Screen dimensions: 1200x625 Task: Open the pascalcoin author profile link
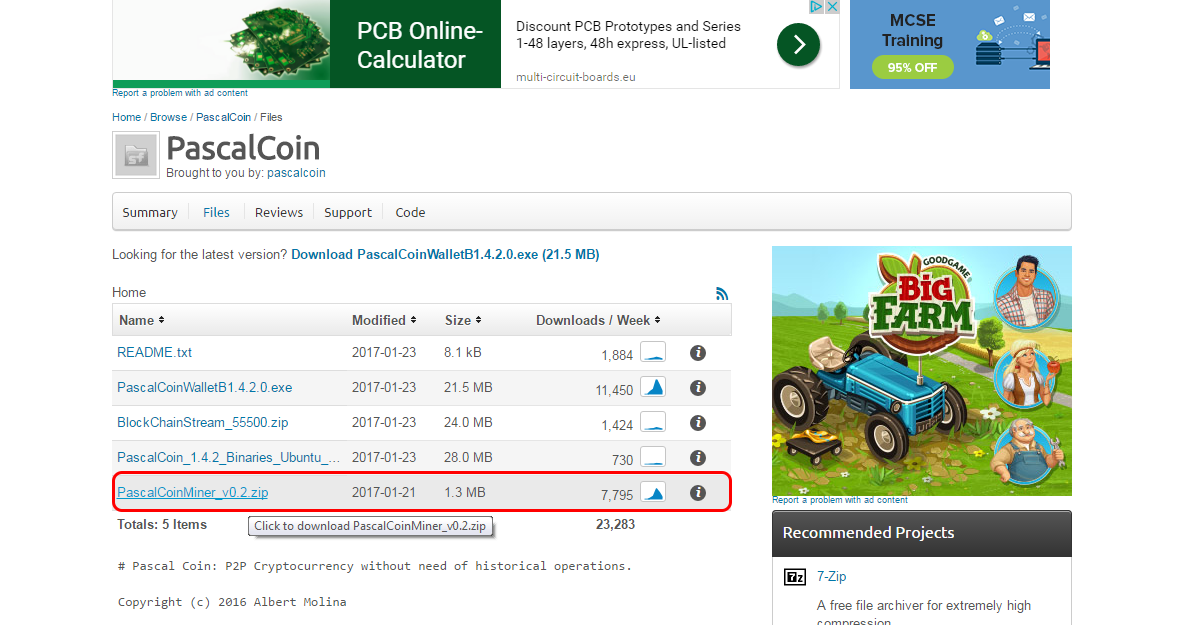[x=296, y=172]
